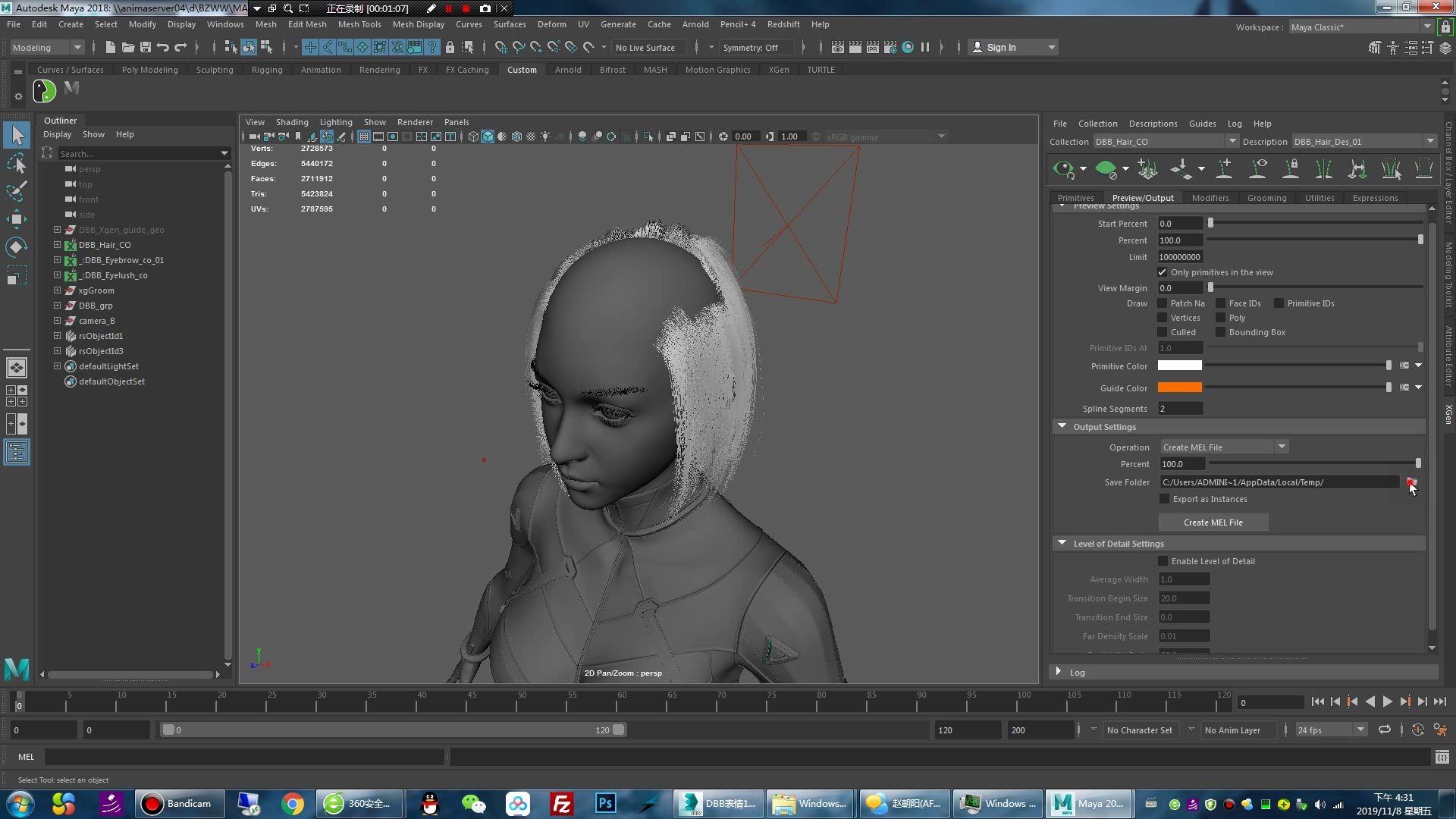The image size is (1456, 819).
Task: Click the Spline Segments input field
Action: [1180, 409]
